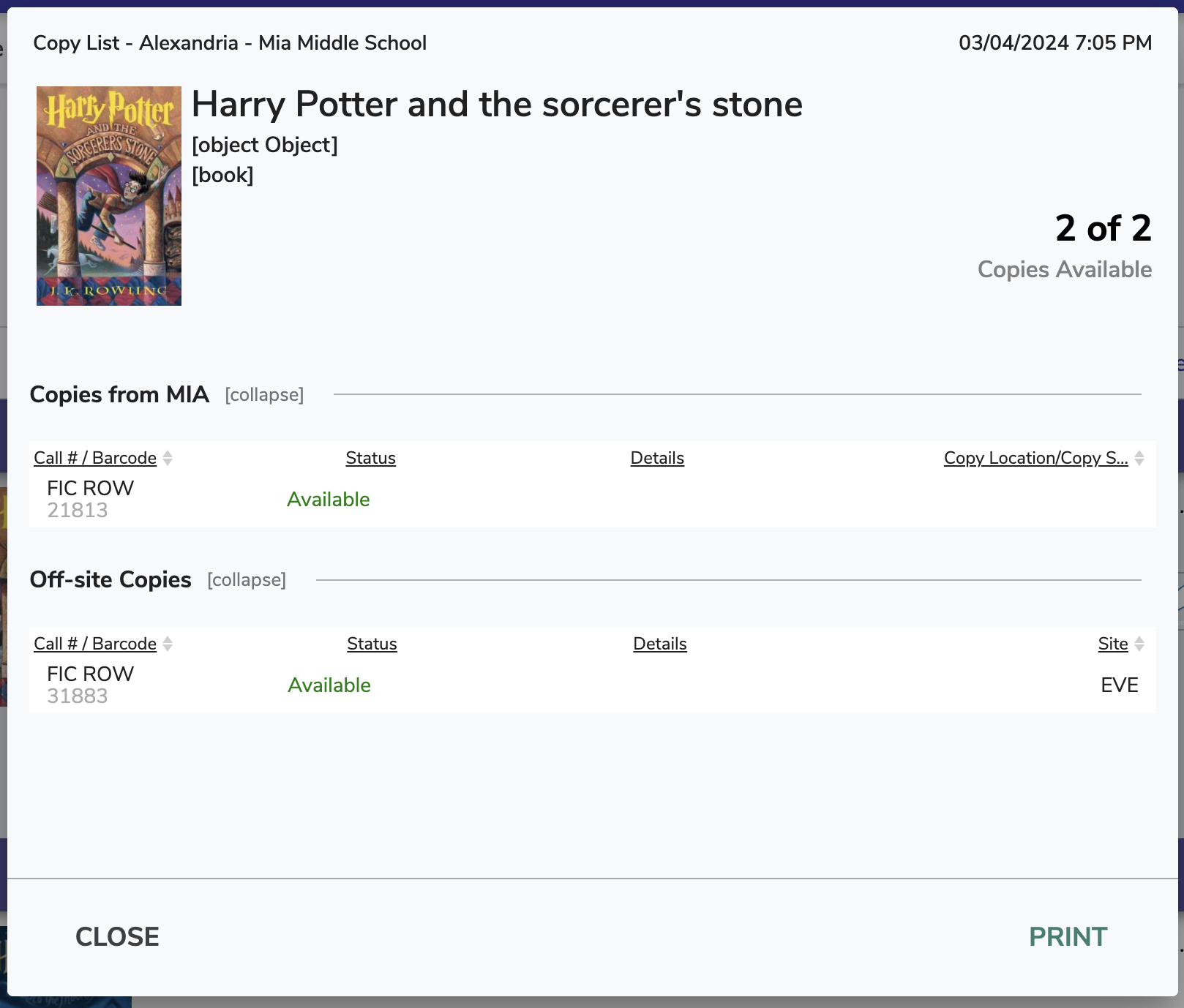
Task: Click the book title heading
Action: click(x=497, y=105)
